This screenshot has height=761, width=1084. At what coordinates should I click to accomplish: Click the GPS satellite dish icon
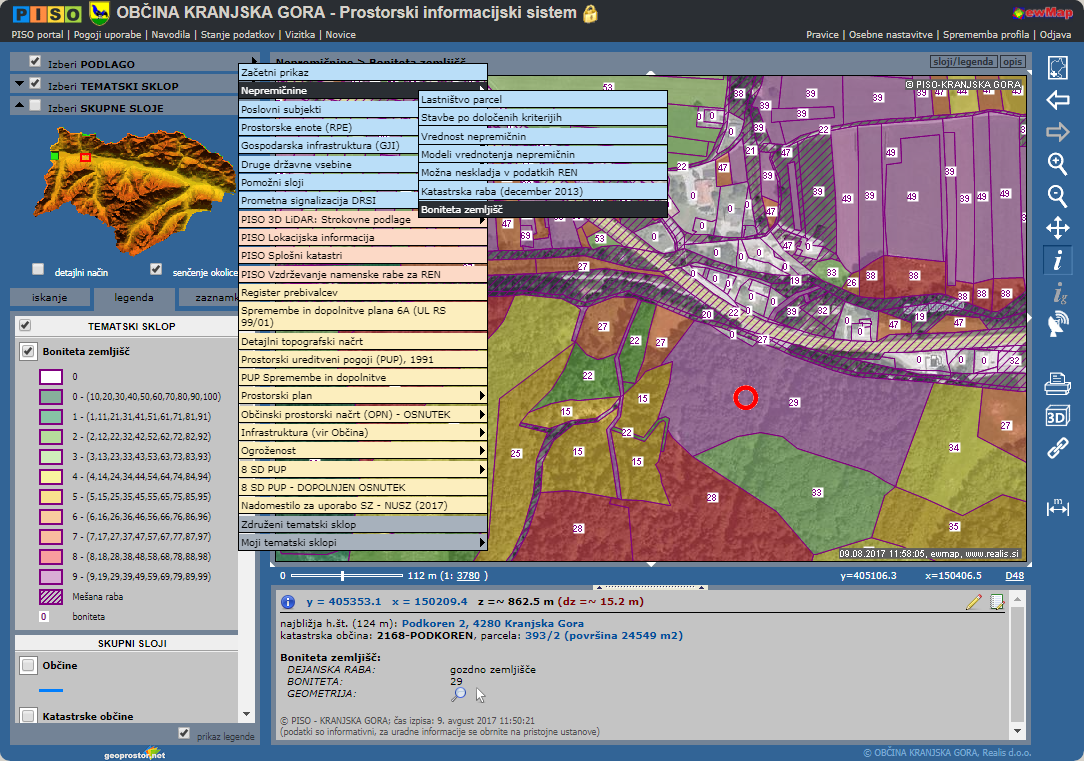(x=1057, y=325)
